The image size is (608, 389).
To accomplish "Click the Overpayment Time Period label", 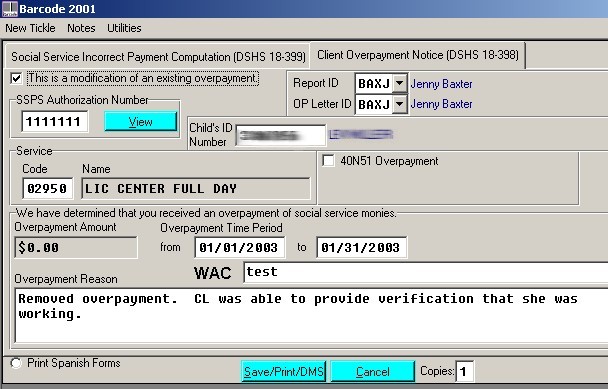I will click(x=221, y=228).
